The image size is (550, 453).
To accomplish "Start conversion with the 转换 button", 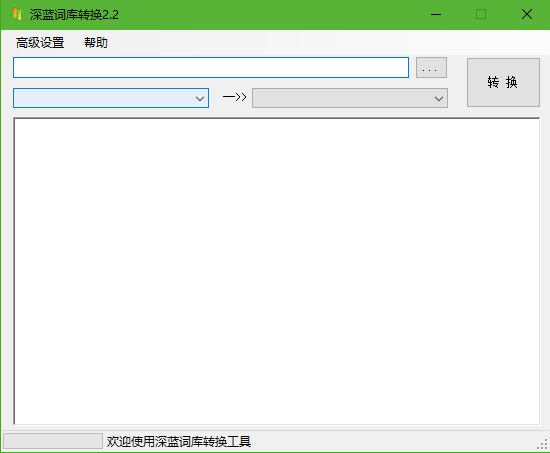I will coord(503,82).
